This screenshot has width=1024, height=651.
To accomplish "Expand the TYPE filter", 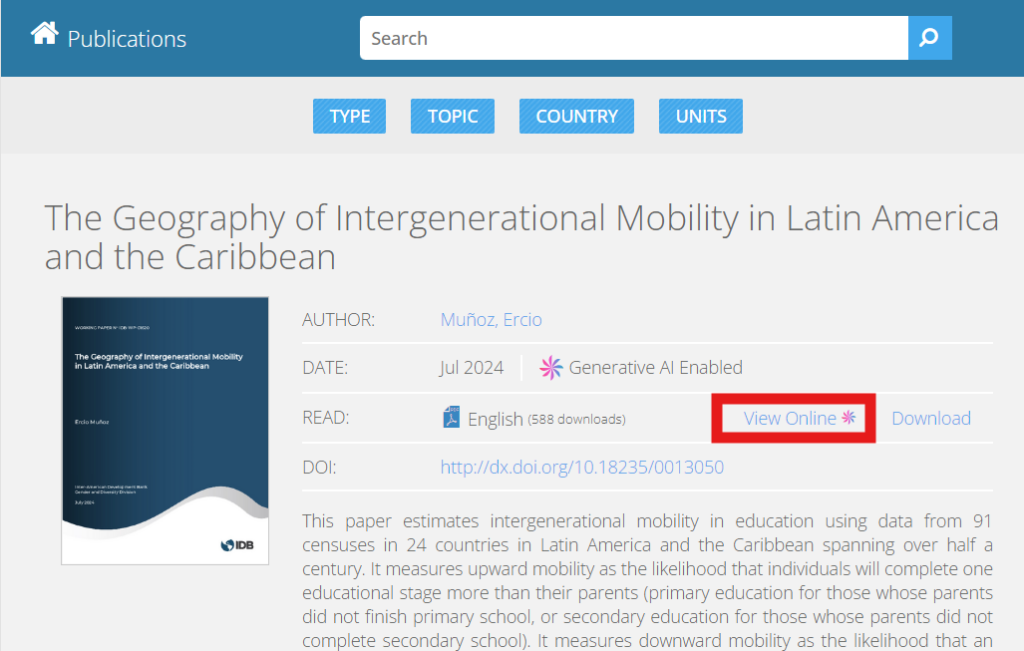I will click(350, 116).
